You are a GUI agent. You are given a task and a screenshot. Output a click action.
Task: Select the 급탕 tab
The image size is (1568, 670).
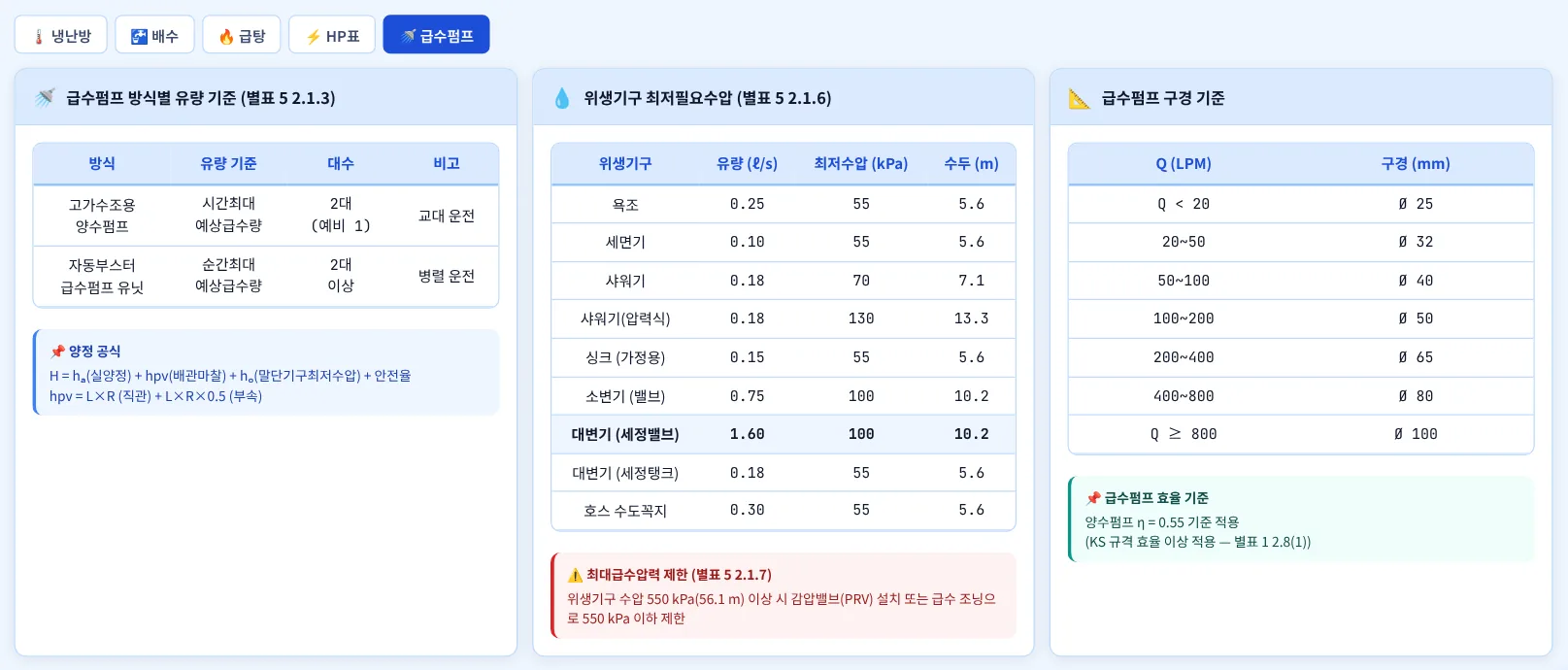242,35
